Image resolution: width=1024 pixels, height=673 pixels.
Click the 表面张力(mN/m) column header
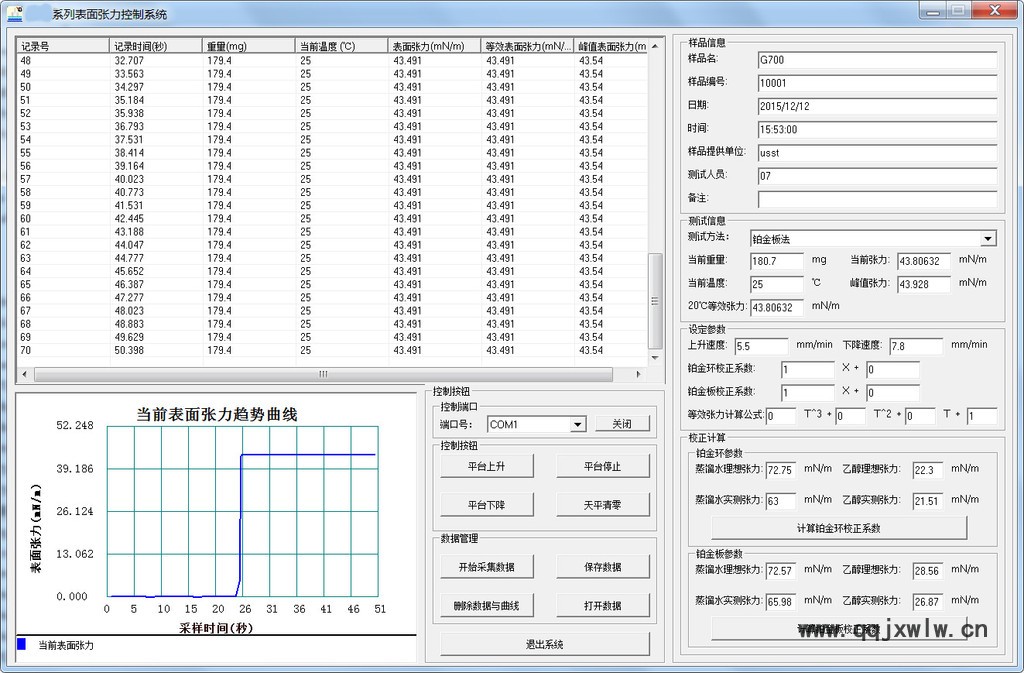tap(434, 46)
